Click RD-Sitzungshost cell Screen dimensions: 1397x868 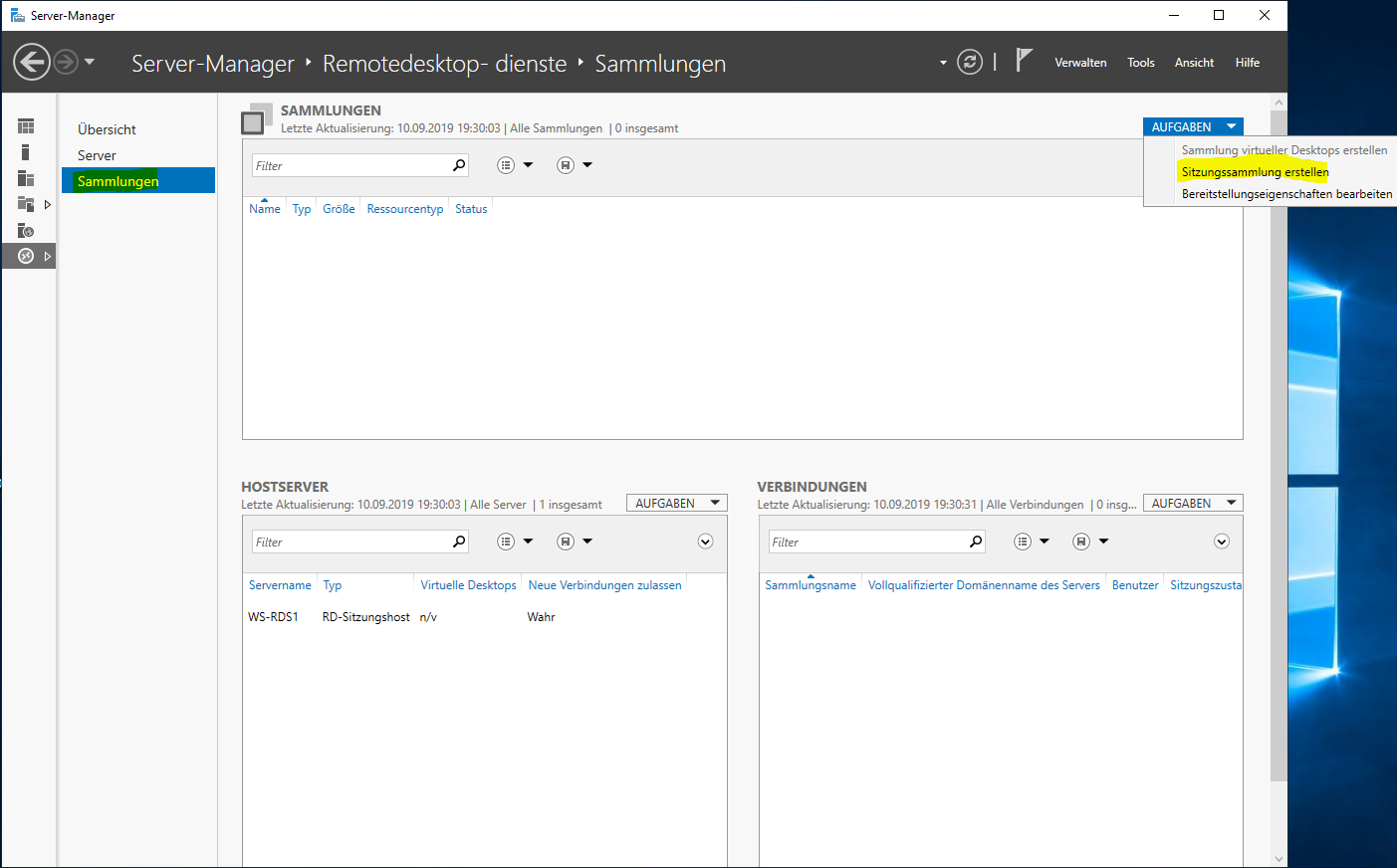365,616
